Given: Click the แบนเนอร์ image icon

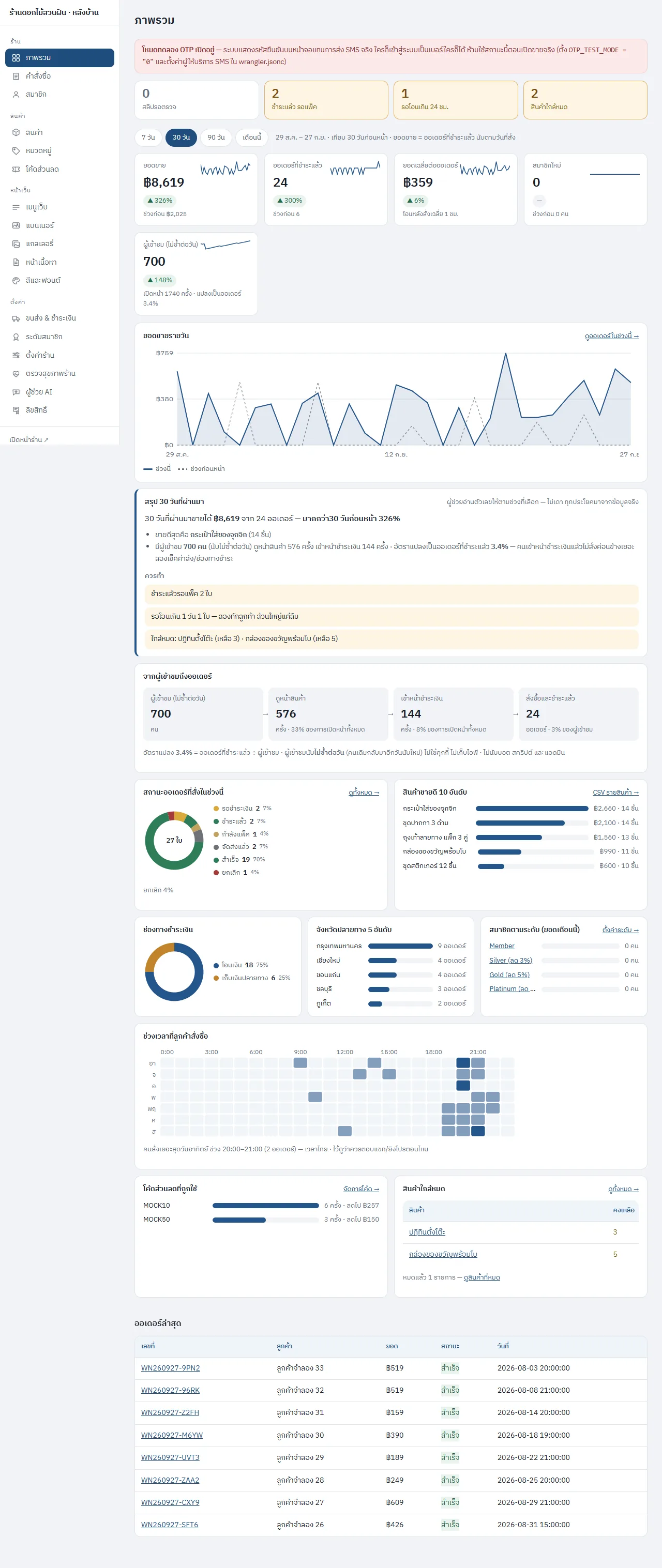Looking at the screenshot, I should 16,225.
